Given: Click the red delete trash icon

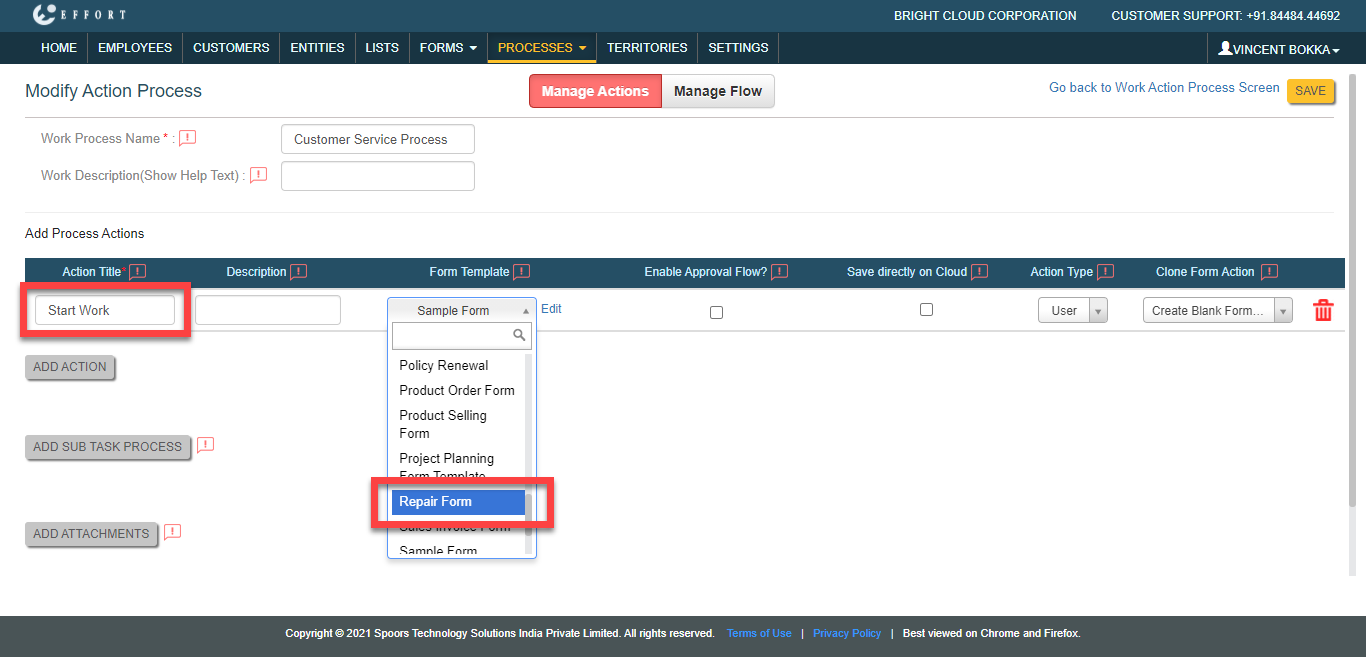Looking at the screenshot, I should point(1323,311).
